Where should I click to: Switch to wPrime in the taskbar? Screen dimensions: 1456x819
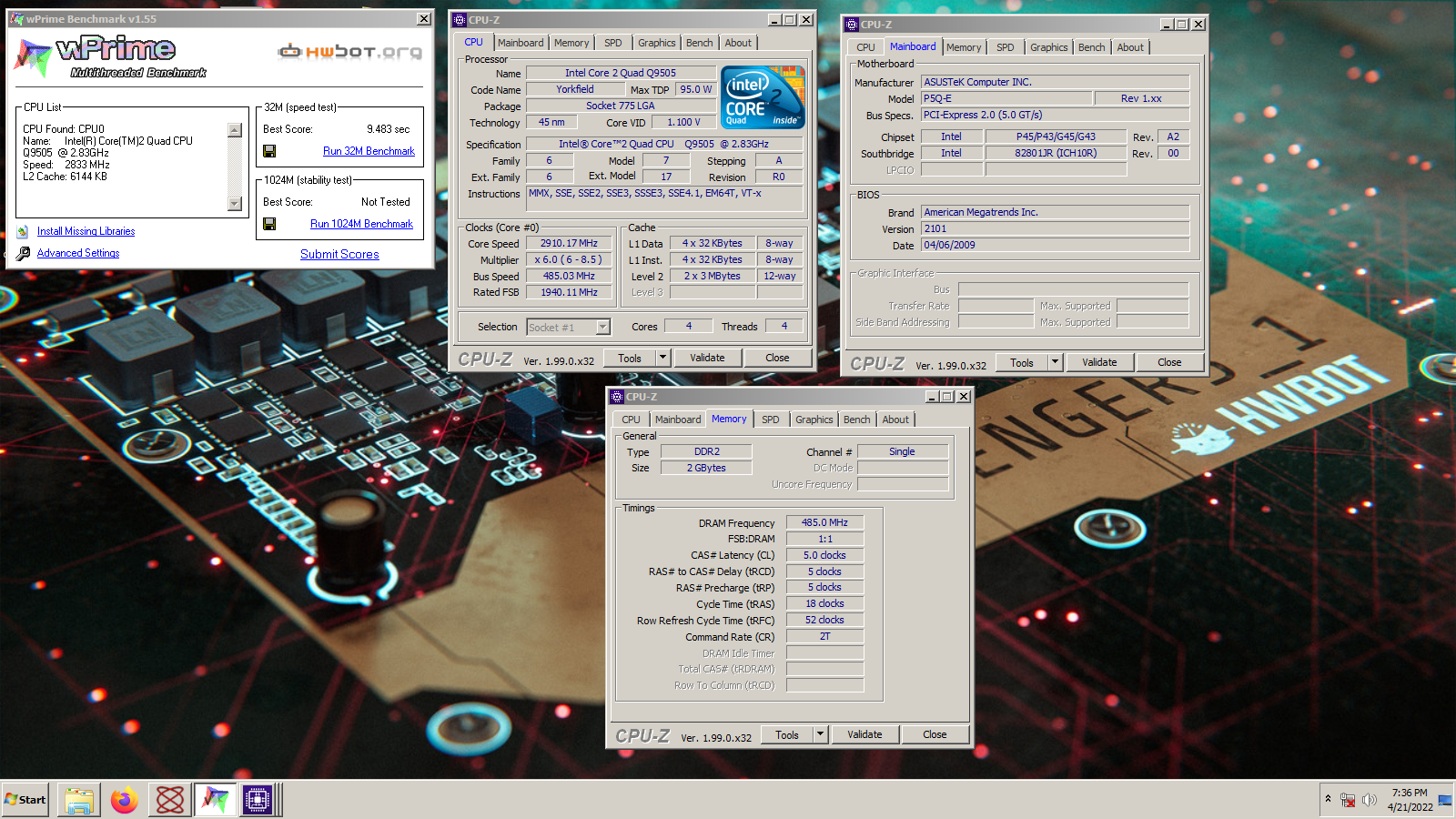pyautogui.click(x=216, y=800)
